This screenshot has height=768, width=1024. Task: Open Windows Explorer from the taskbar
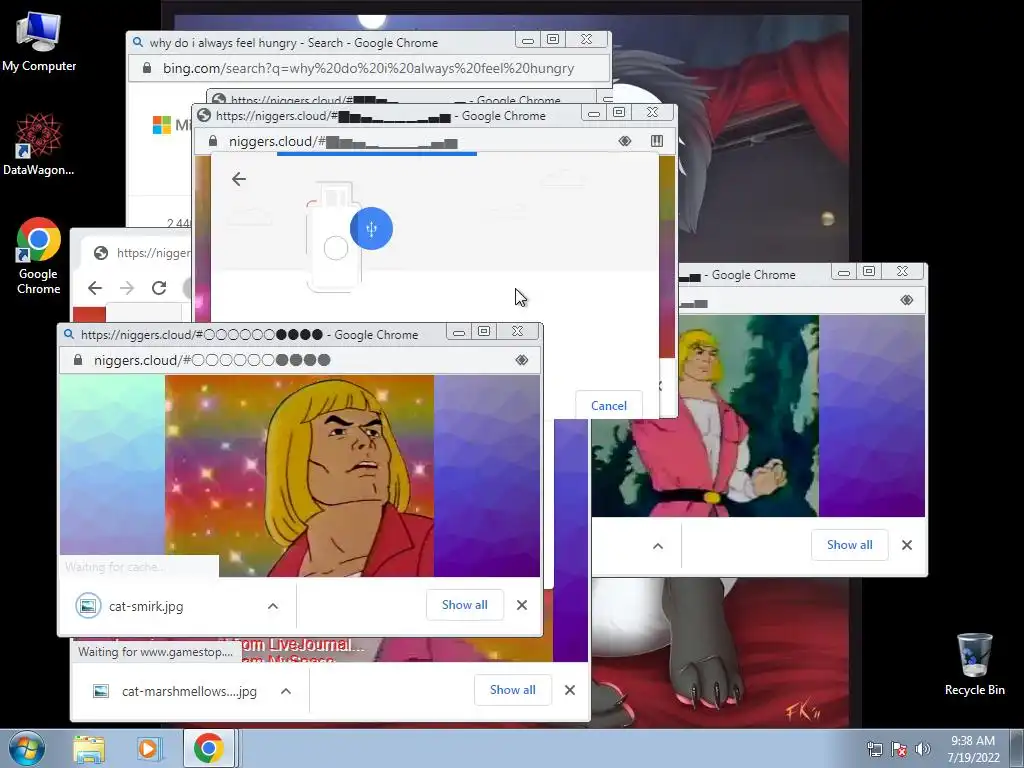pos(89,749)
